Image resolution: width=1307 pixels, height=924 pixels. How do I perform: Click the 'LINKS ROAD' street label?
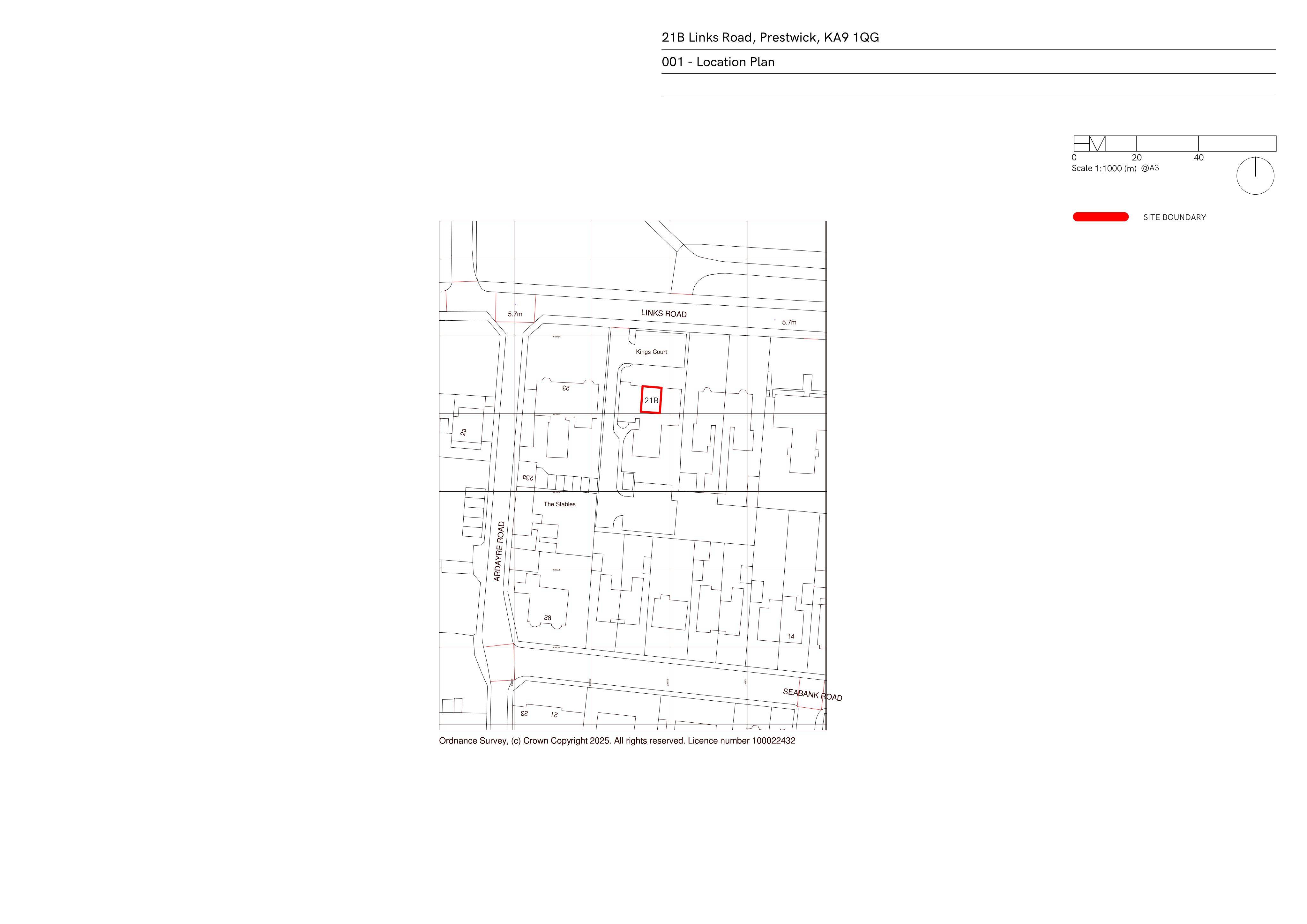click(x=664, y=313)
